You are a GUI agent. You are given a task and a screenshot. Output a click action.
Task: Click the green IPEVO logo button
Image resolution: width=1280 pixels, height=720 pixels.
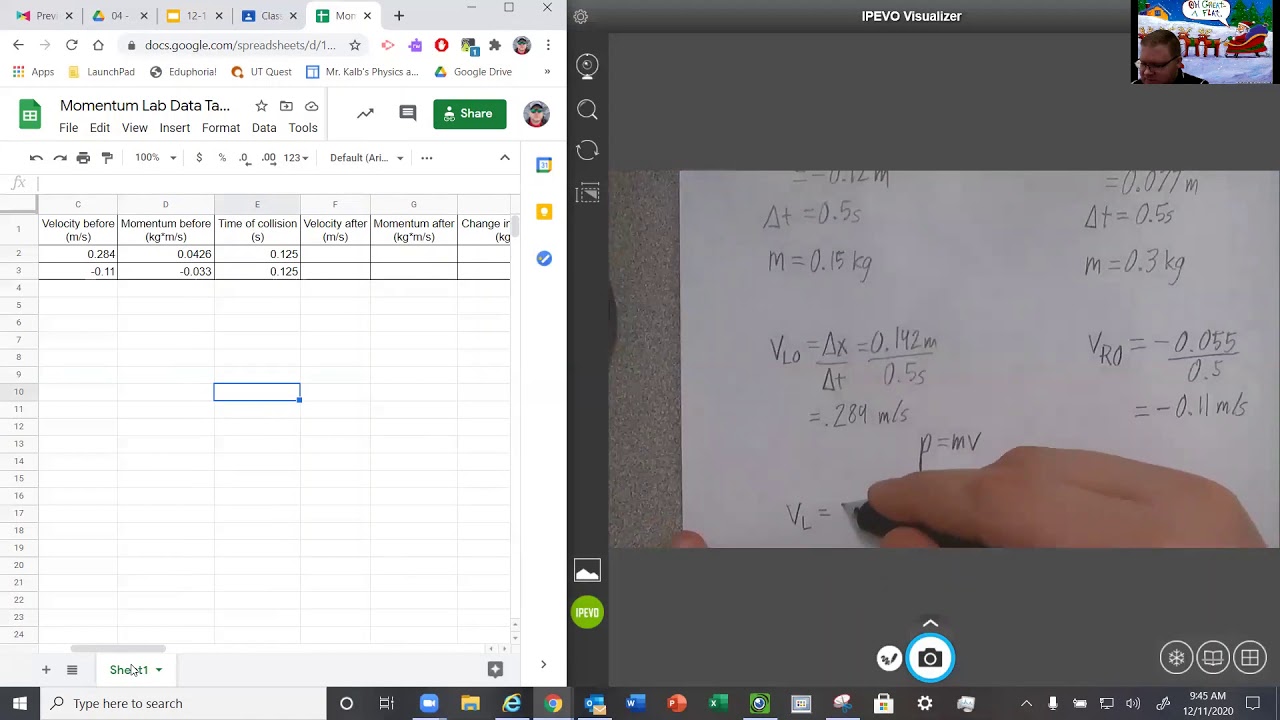click(x=587, y=612)
